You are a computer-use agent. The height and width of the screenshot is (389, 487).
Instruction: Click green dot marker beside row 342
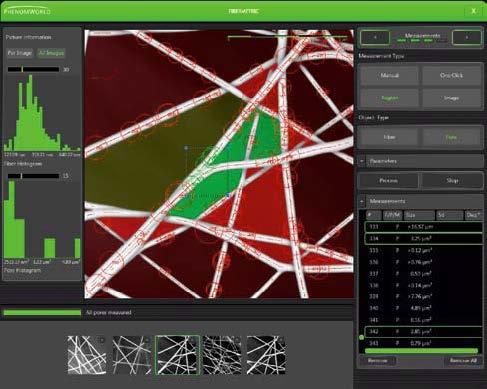click(x=361, y=337)
